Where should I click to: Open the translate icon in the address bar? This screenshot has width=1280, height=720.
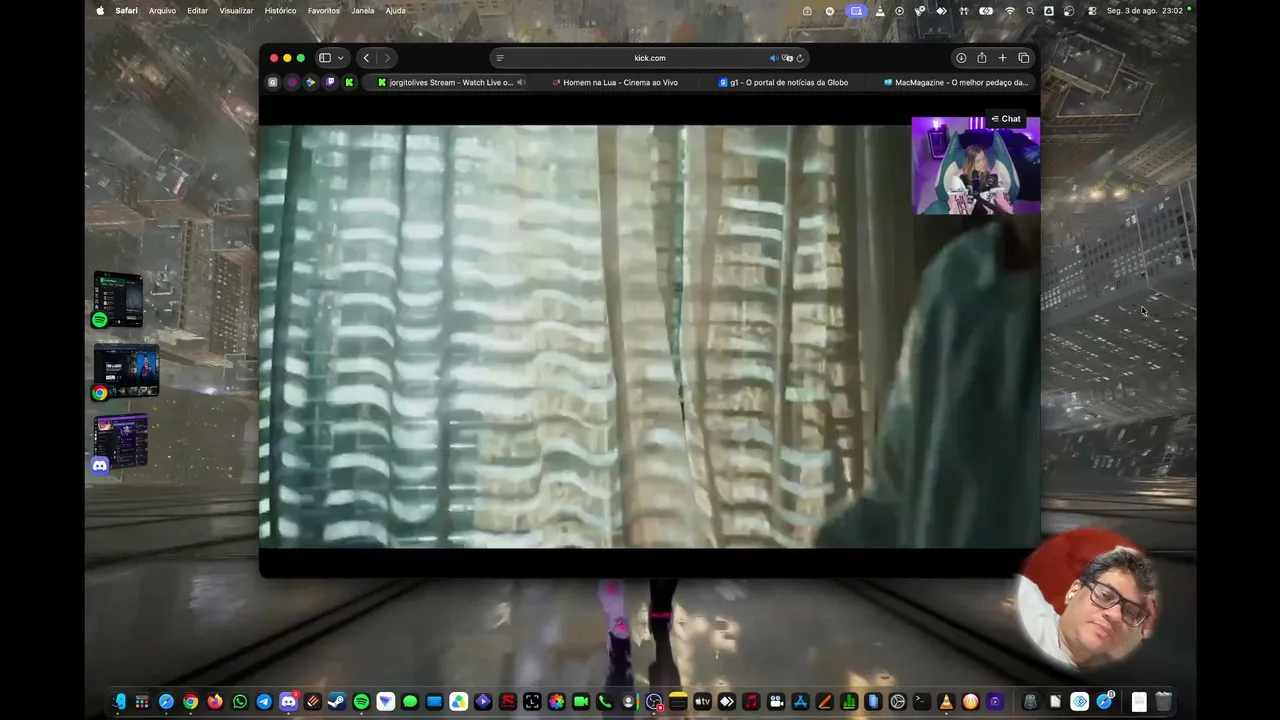(787, 58)
